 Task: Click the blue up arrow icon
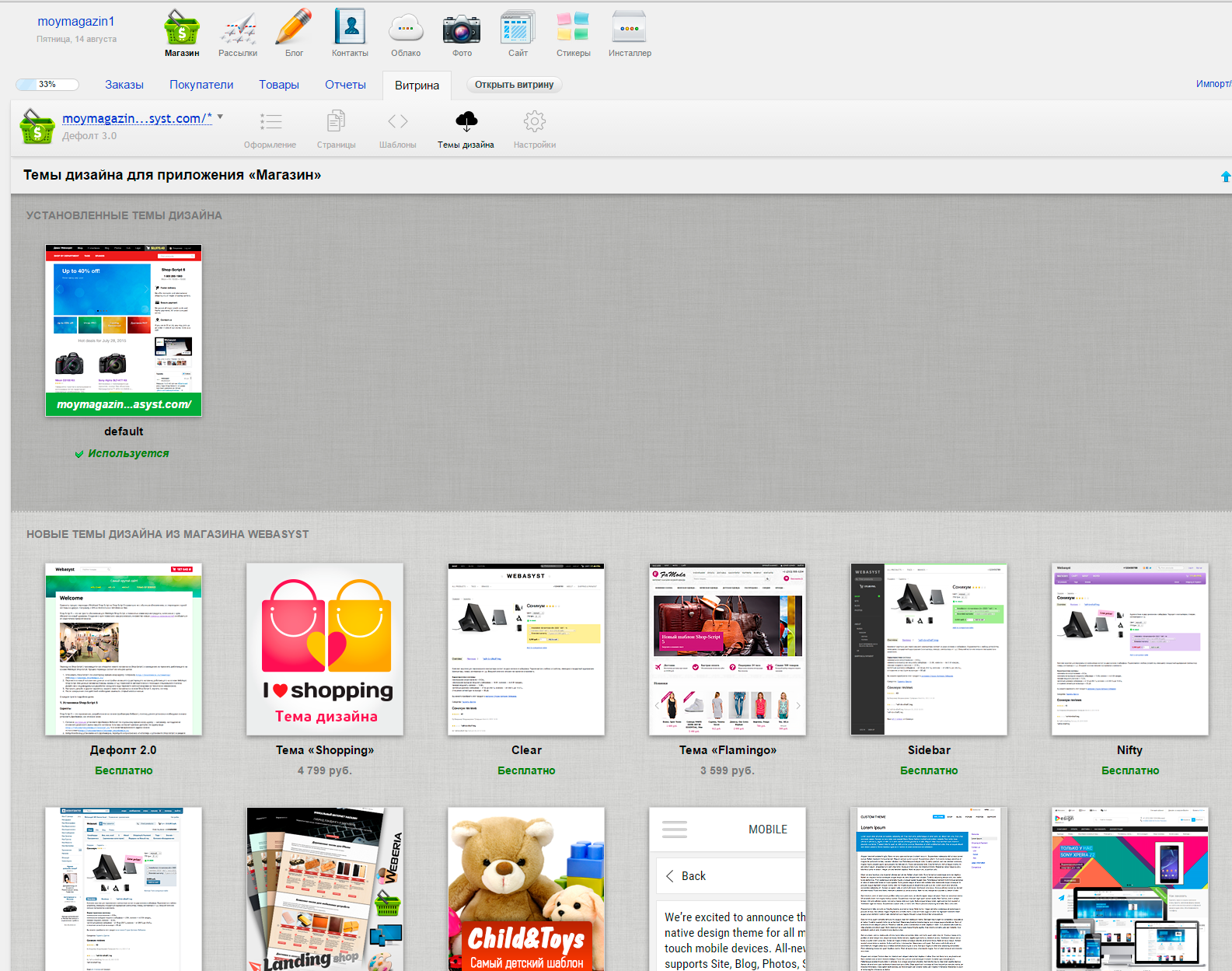point(1226,176)
